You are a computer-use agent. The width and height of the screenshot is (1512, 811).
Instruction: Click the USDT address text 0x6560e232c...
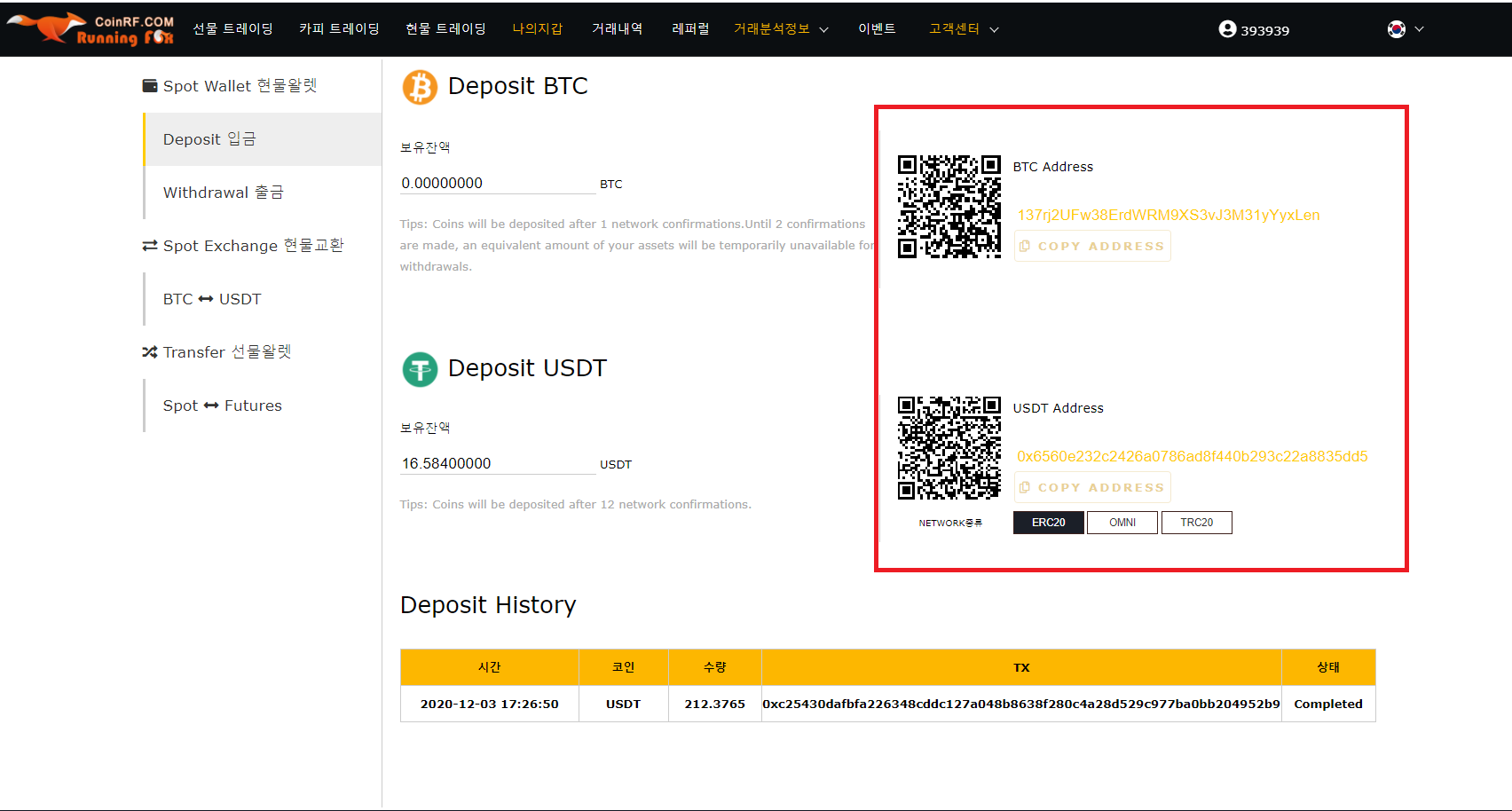[x=1193, y=457]
